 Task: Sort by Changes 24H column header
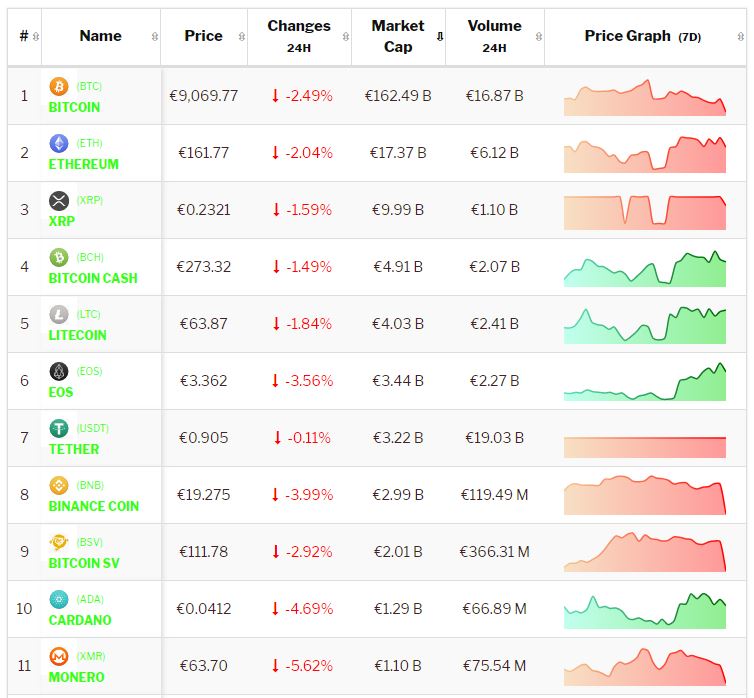click(298, 36)
